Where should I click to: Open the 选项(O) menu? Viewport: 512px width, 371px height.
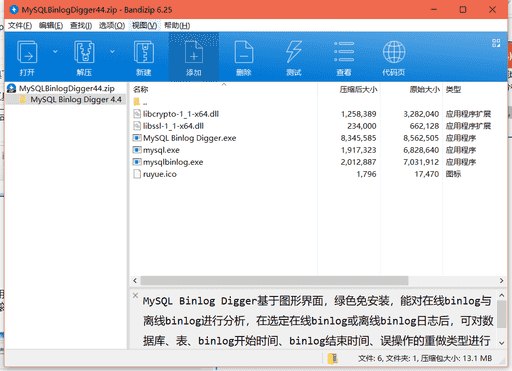coord(112,26)
